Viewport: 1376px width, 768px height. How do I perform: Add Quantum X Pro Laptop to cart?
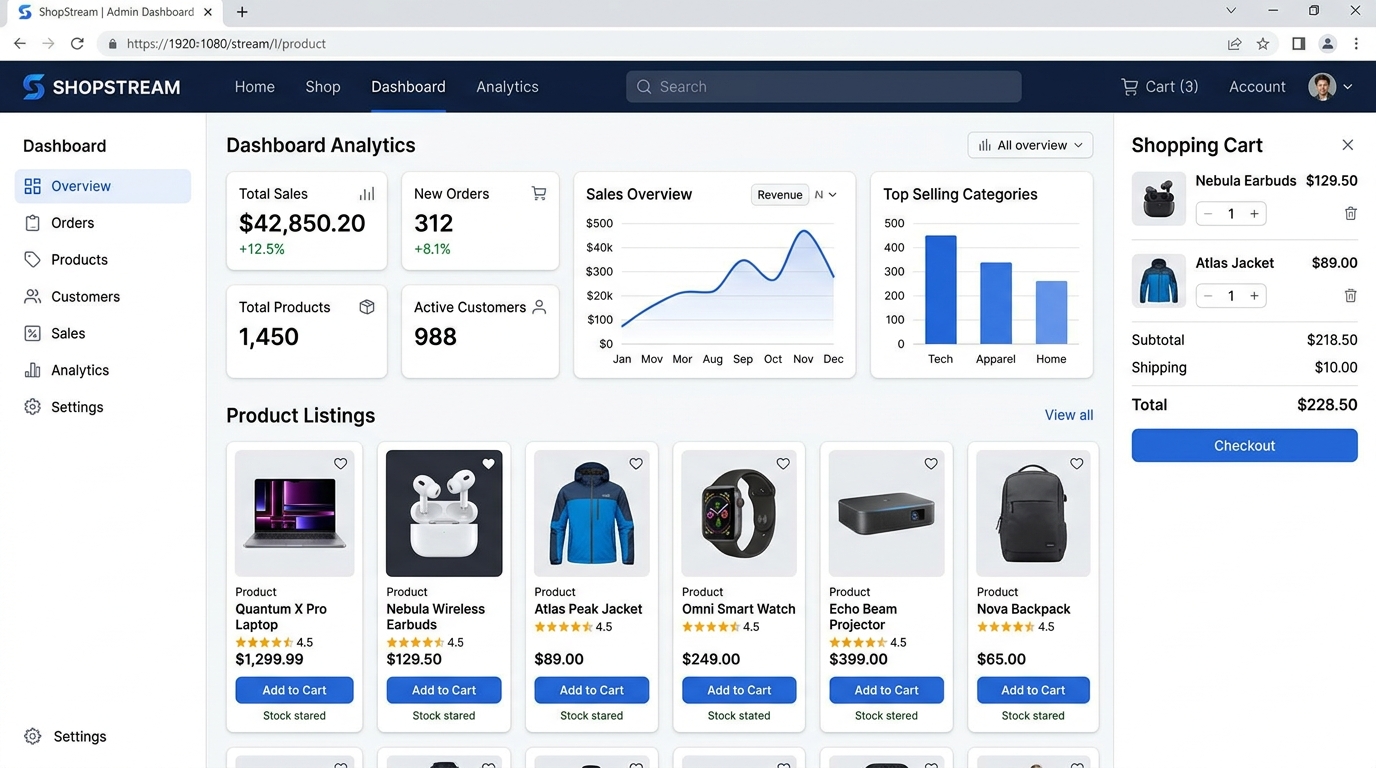click(x=294, y=690)
